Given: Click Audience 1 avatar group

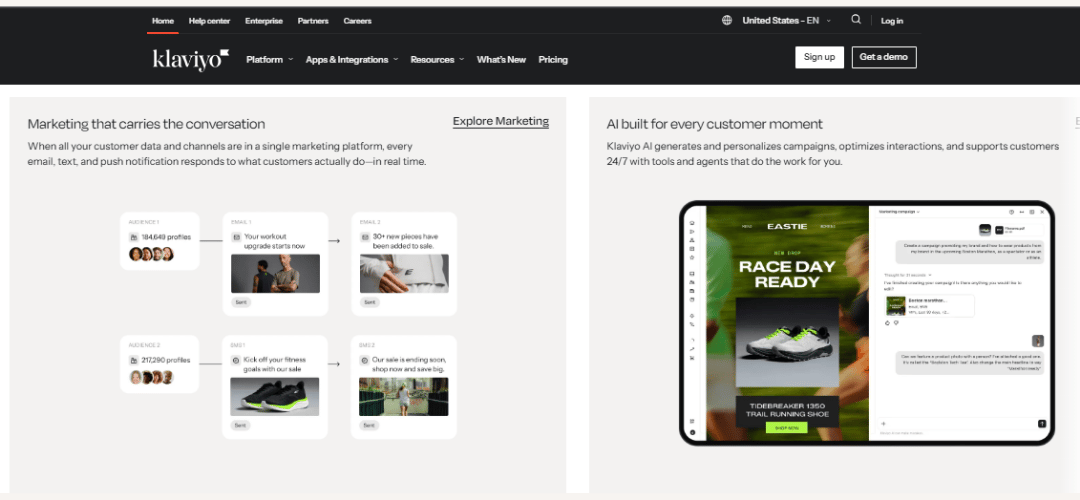Looking at the screenshot, I should tap(151, 254).
